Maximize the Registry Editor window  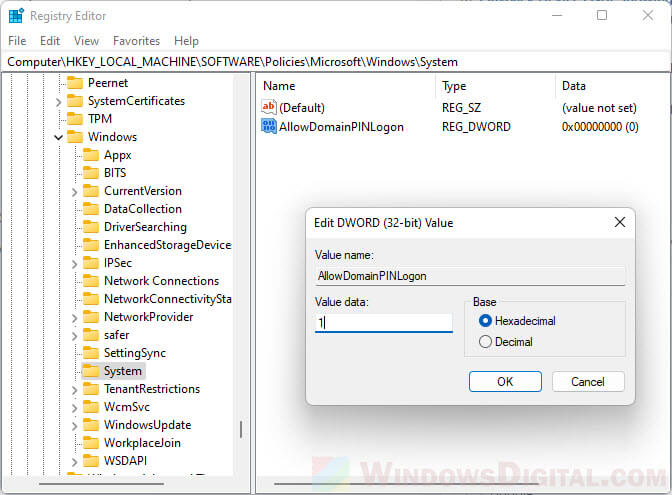click(602, 15)
